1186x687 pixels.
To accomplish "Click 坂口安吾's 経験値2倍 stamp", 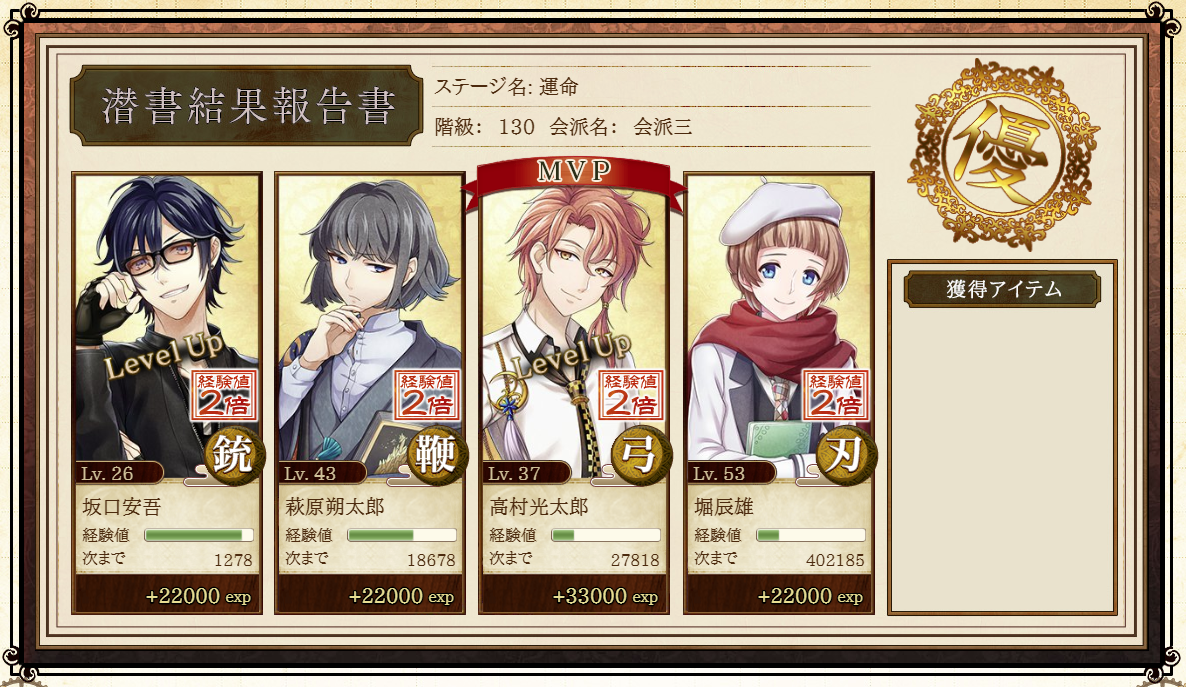I will (224, 395).
